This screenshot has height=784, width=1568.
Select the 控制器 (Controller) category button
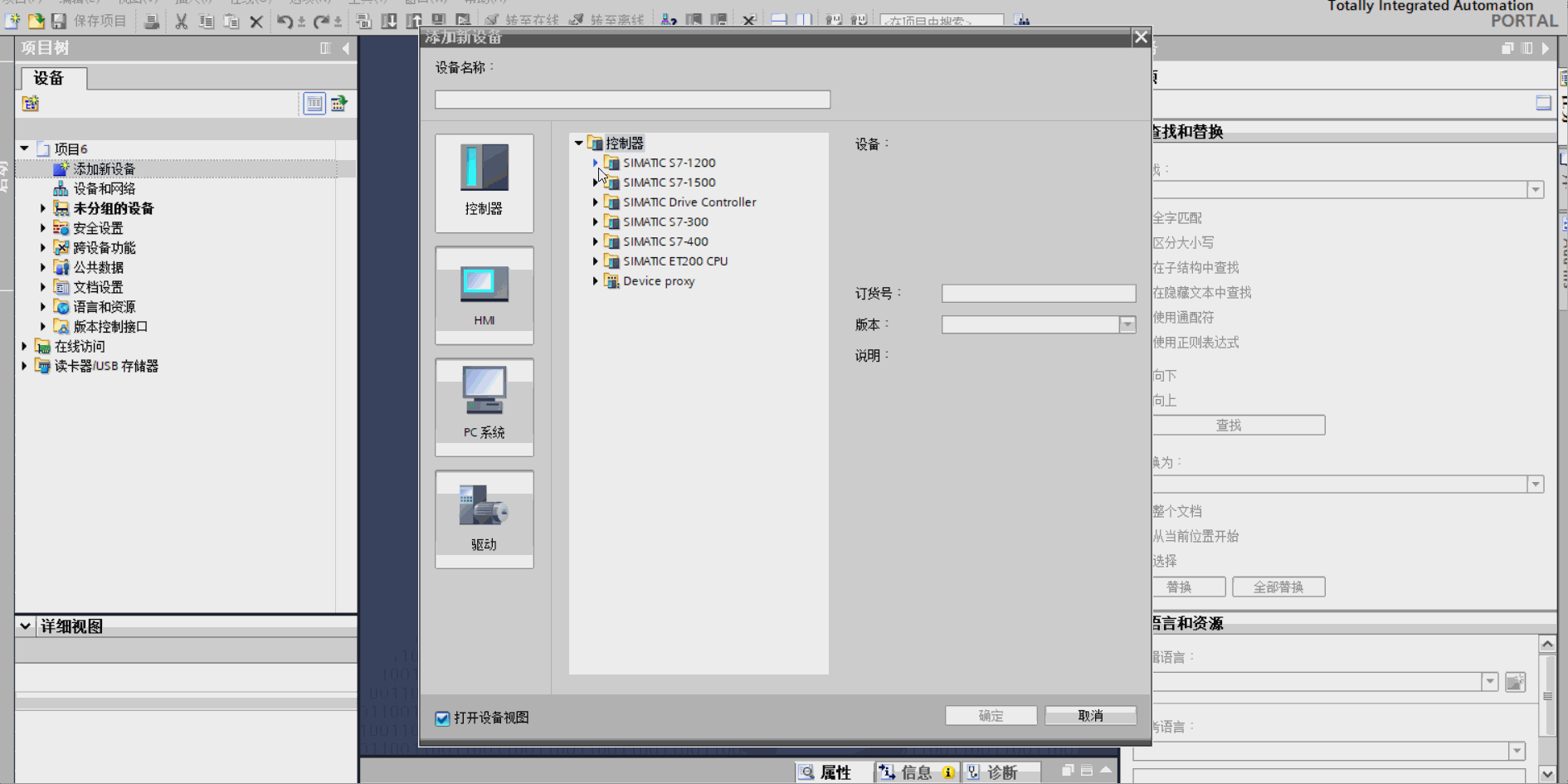[484, 183]
